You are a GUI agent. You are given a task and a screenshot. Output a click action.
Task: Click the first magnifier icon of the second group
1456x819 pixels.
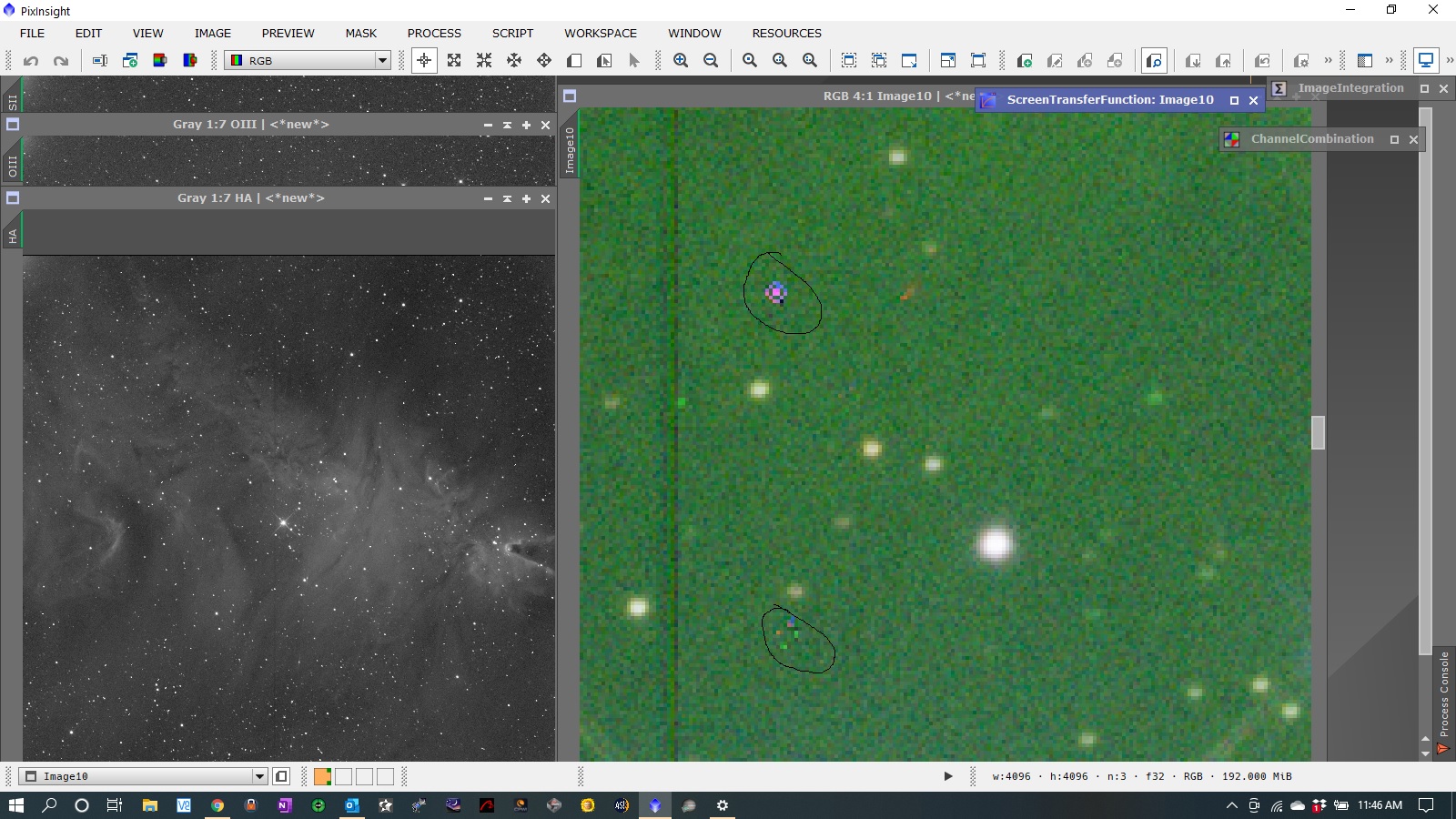[x=750, y=61]
